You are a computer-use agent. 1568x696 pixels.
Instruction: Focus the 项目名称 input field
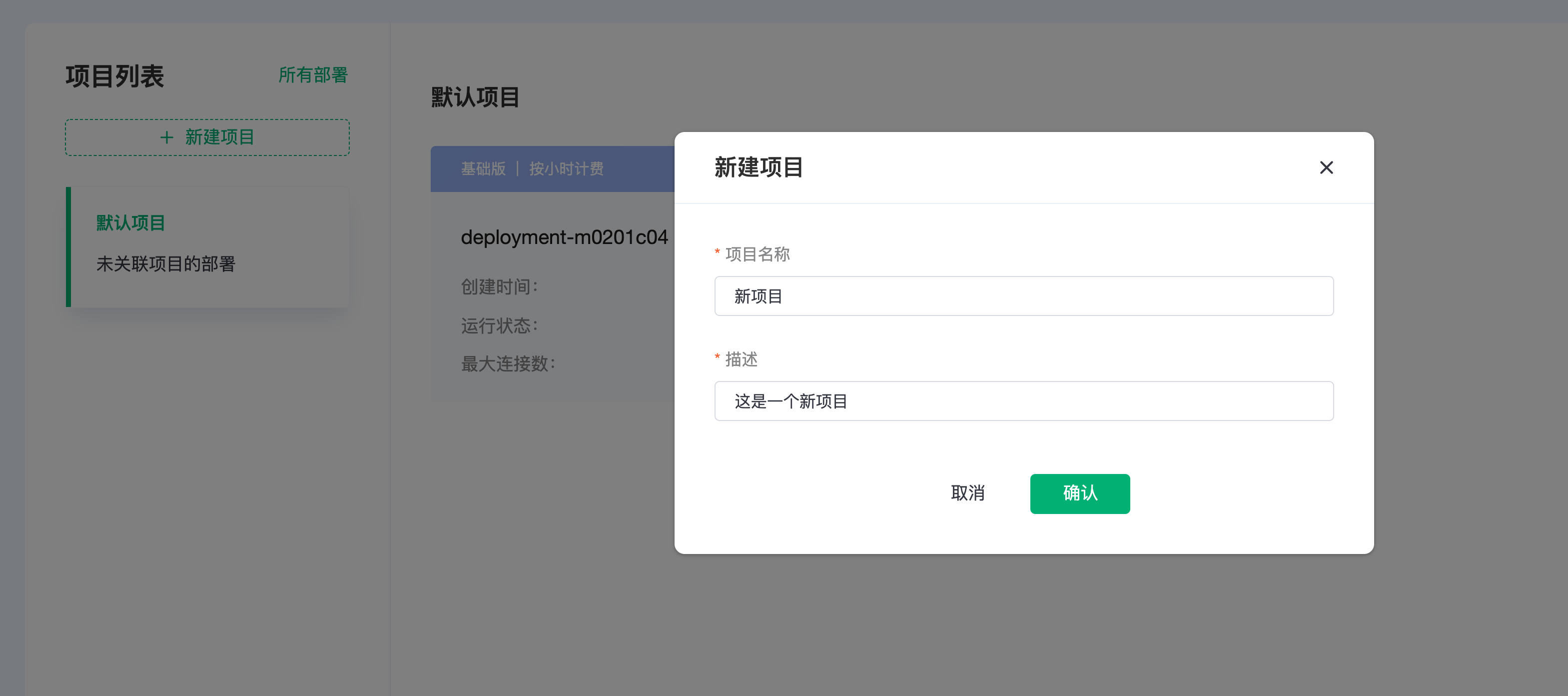pyautogui.click(x=1023, y=296)
